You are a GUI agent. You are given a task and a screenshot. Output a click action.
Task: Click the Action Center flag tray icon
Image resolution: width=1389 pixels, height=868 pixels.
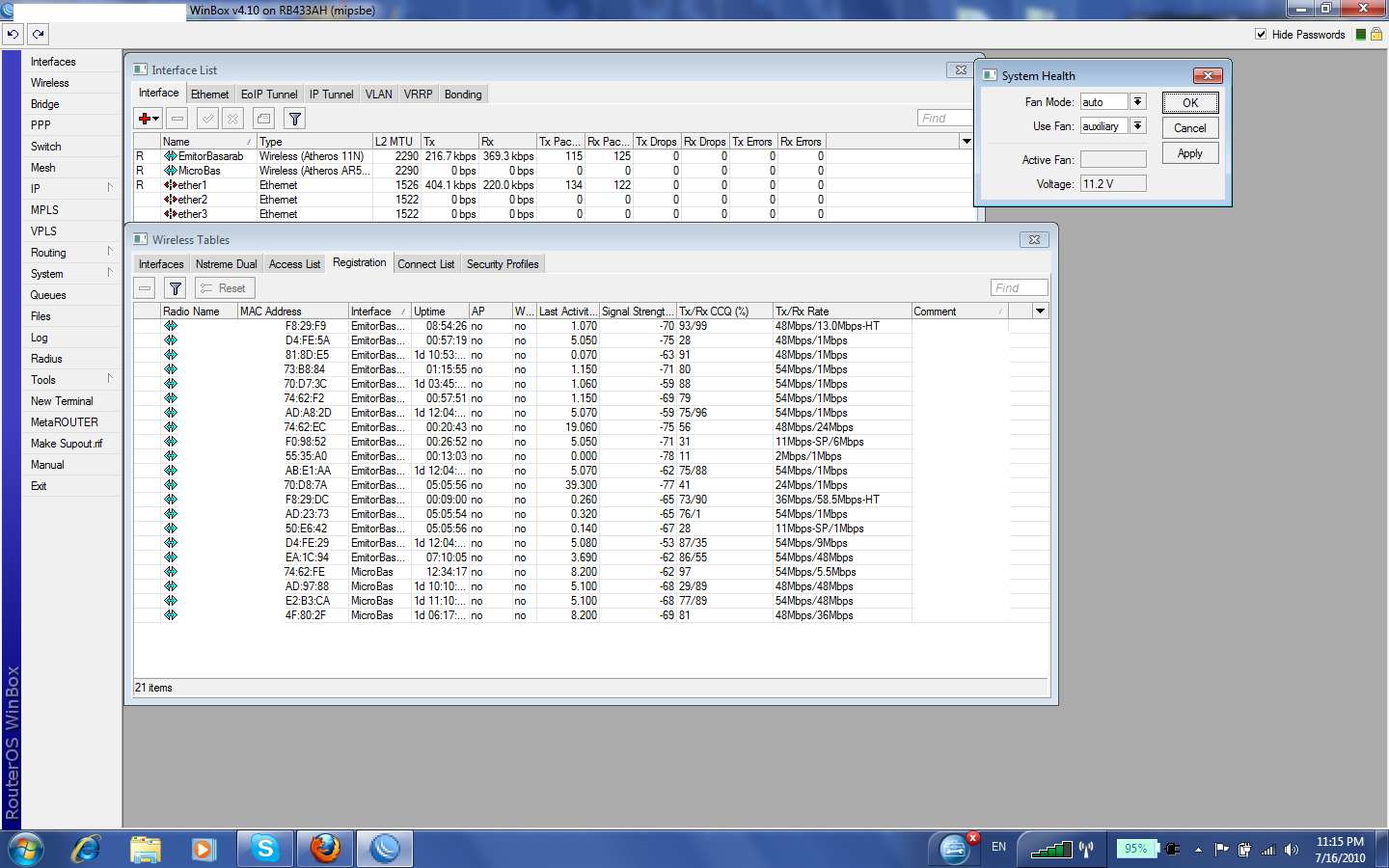[x=1222, y=850]
